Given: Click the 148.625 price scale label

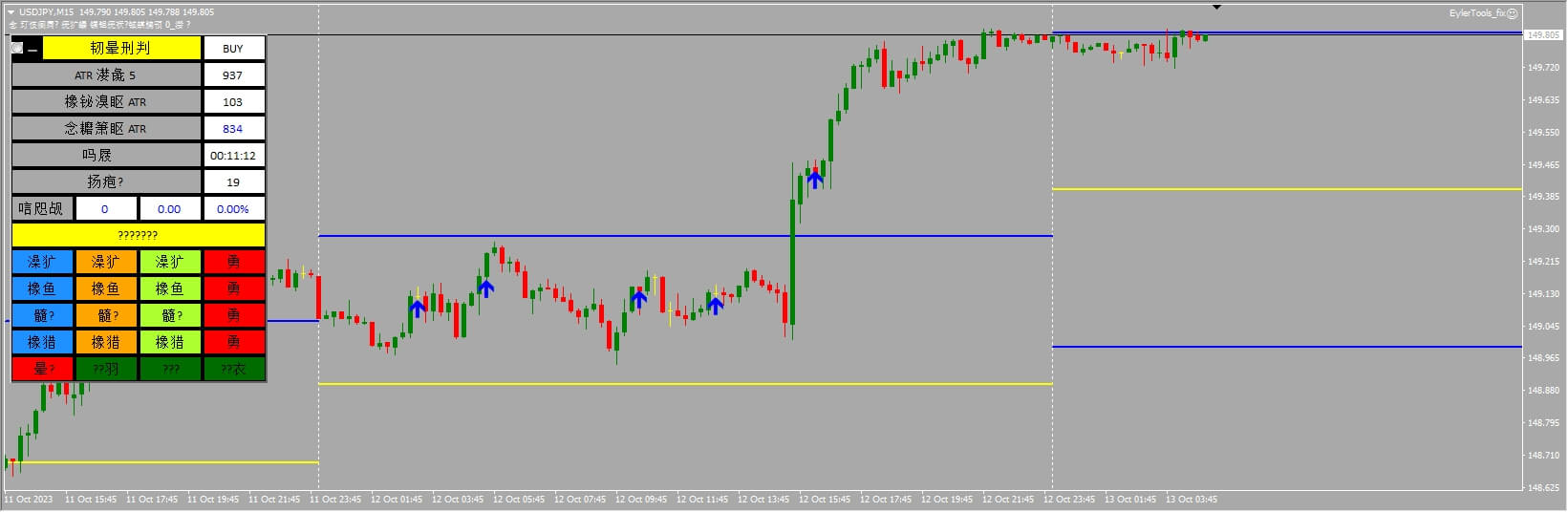Looking at the screenshot, I should (1544, 488).
